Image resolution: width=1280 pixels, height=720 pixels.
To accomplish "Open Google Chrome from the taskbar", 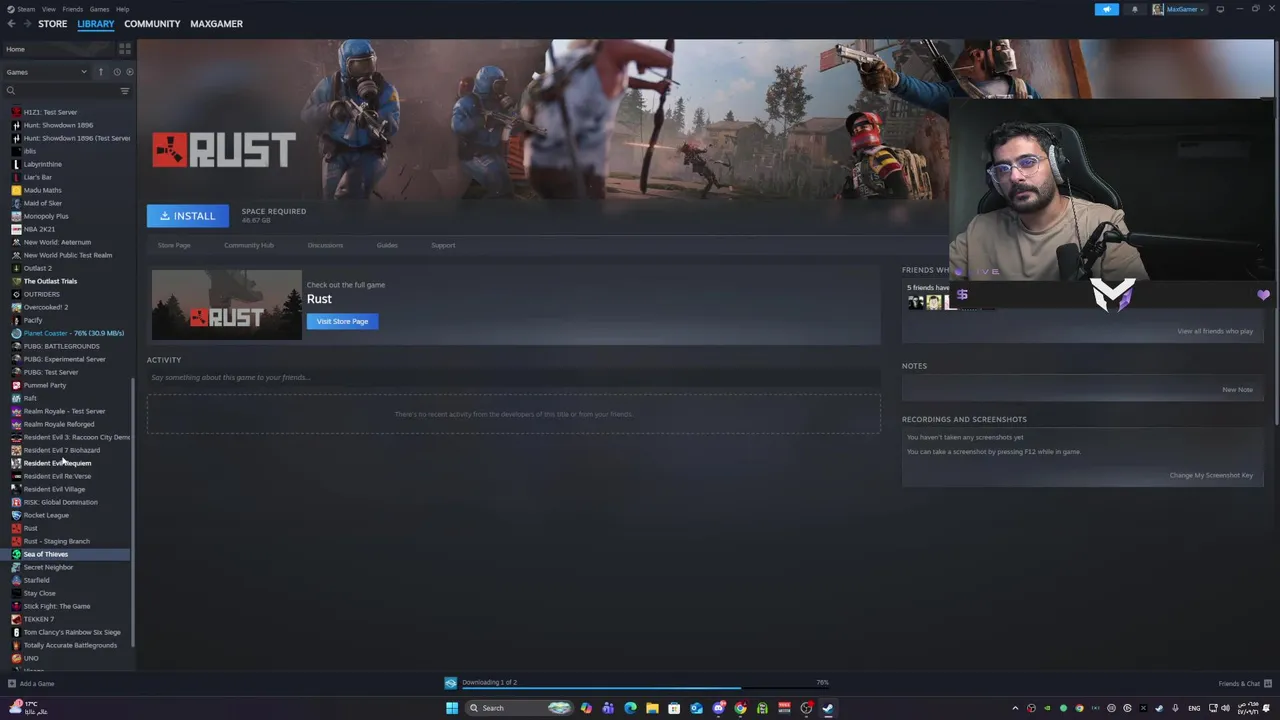I will (740, 708).
